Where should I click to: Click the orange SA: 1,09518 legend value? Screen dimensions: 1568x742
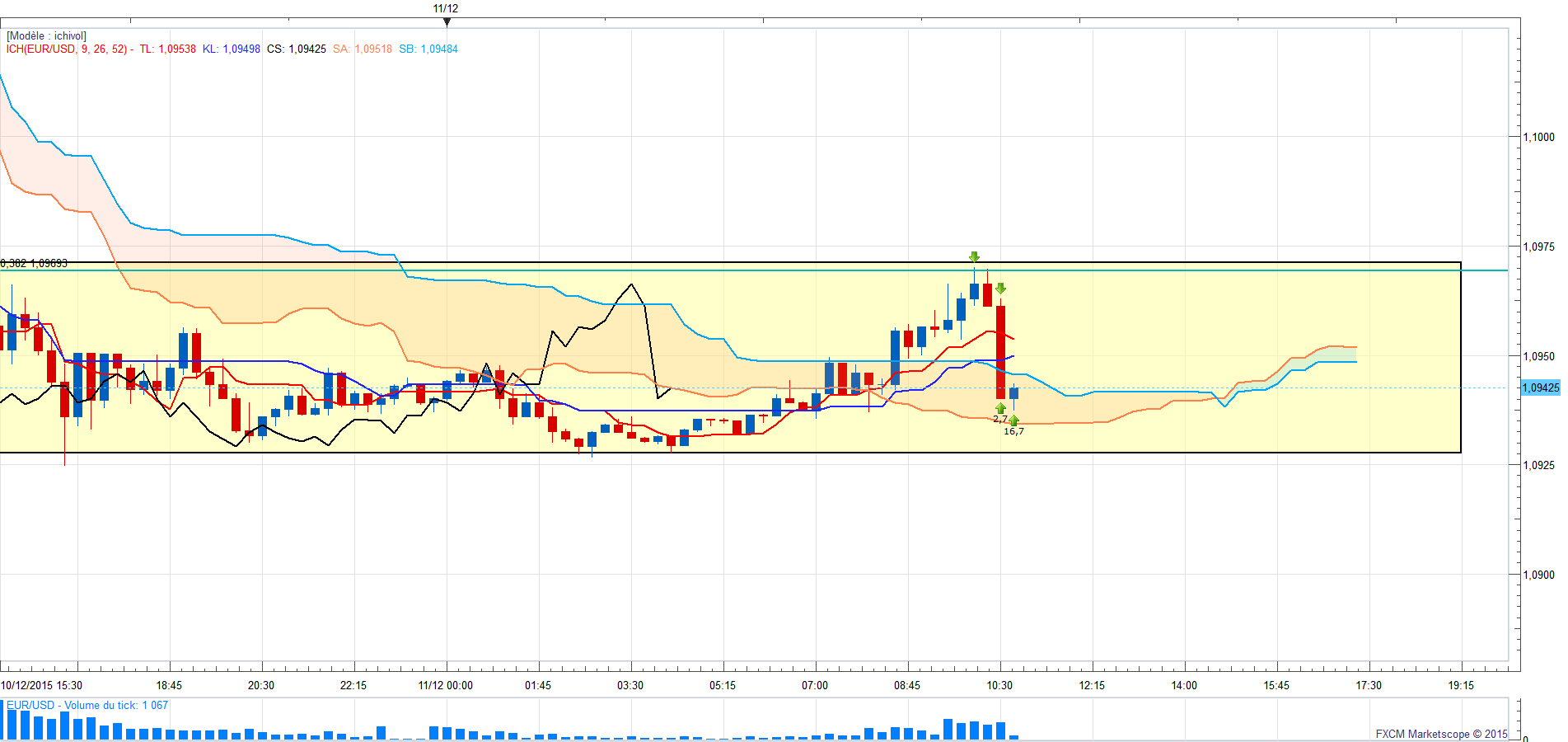pos(362,49)
